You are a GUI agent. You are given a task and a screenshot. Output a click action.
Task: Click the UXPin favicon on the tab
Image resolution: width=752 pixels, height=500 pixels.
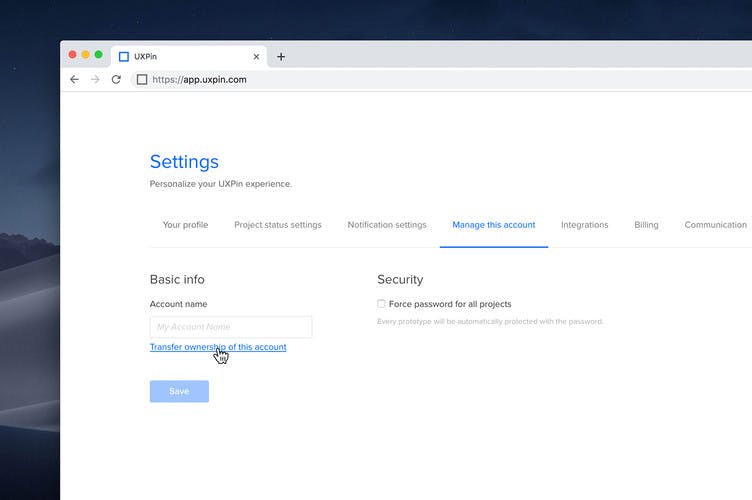(124, 57)
